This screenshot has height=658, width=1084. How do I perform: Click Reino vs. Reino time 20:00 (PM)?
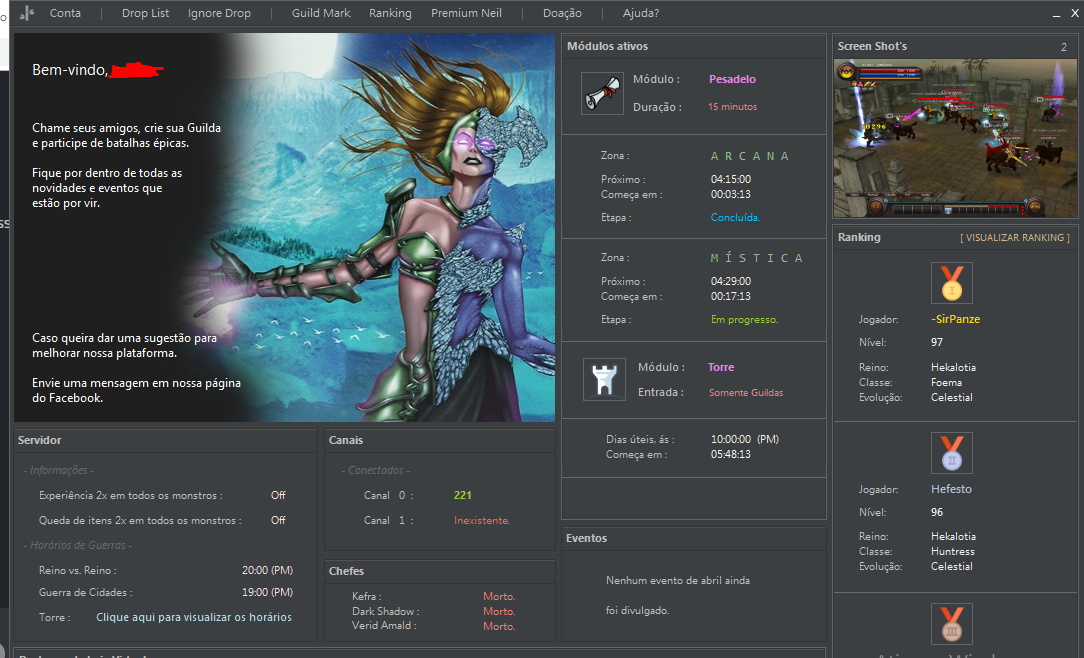tap(268, 571)
